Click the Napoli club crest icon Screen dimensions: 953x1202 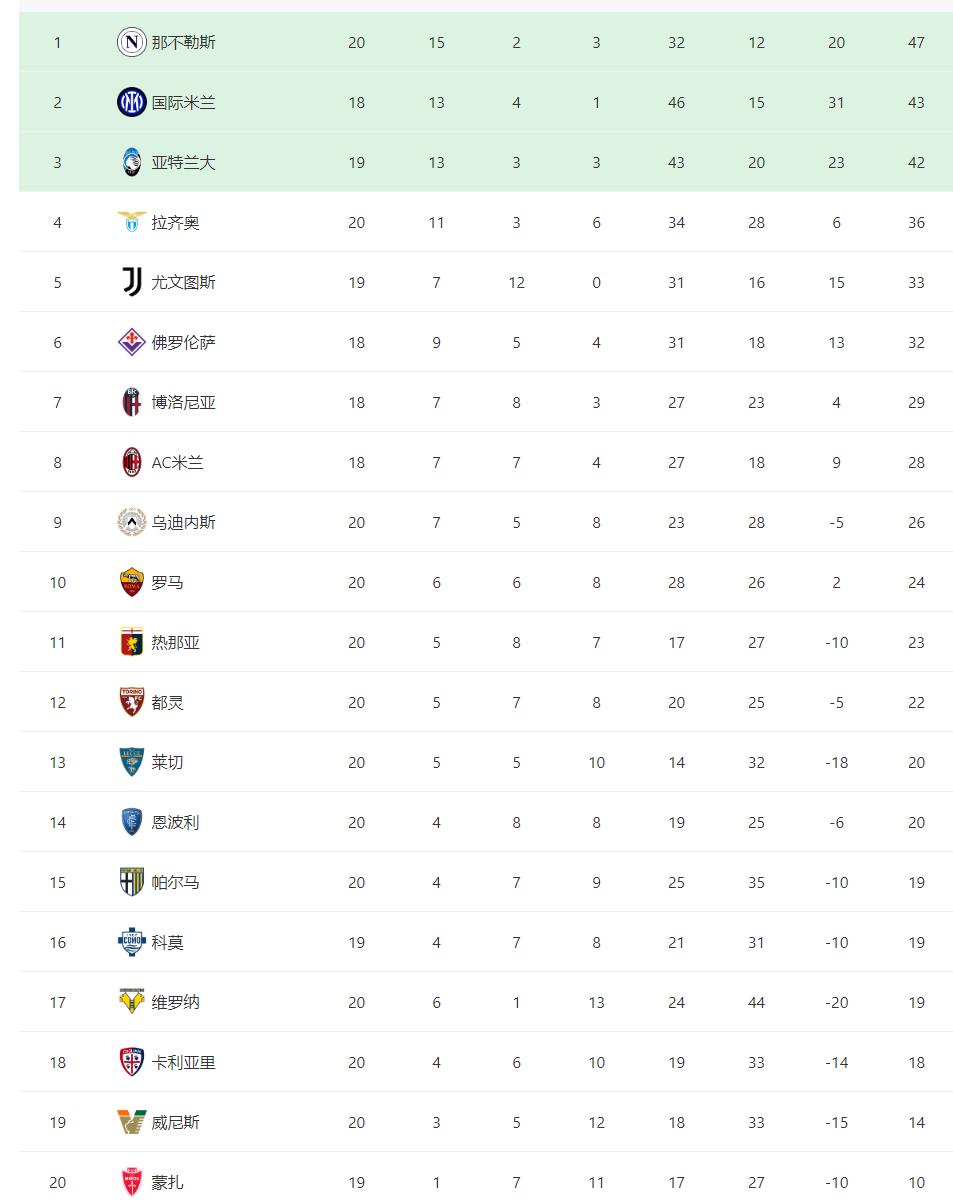pos(132,42)
